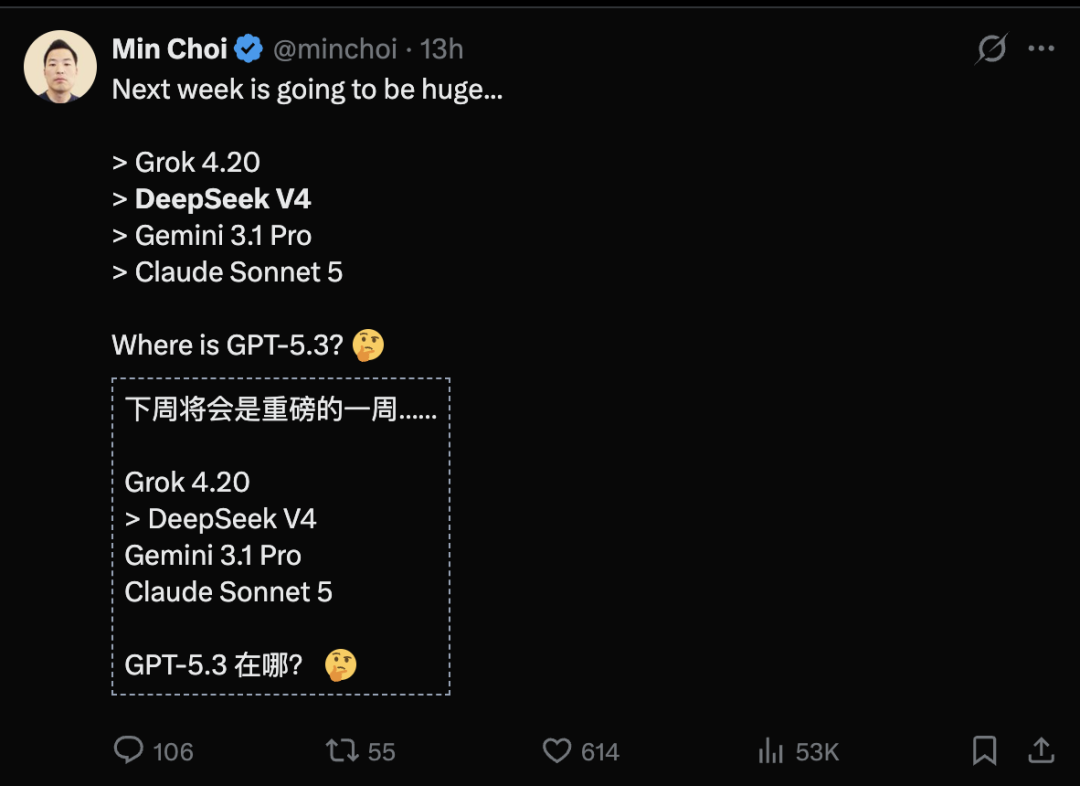The width and height of the screenshot is (1080, 786).
Task: Click the 614 likes count
Action: 600,752
